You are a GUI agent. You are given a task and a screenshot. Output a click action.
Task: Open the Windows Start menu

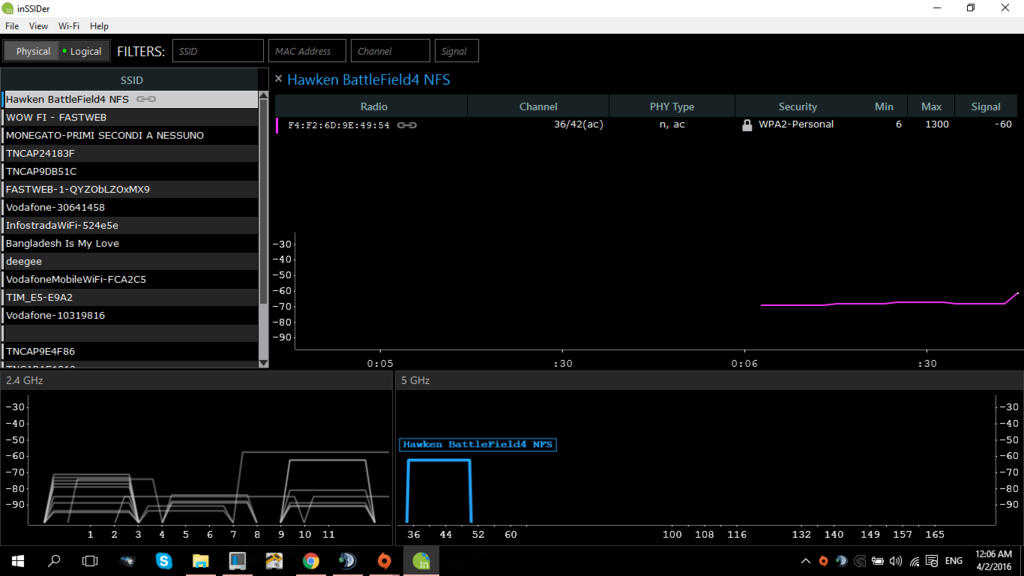click(18, 561)
